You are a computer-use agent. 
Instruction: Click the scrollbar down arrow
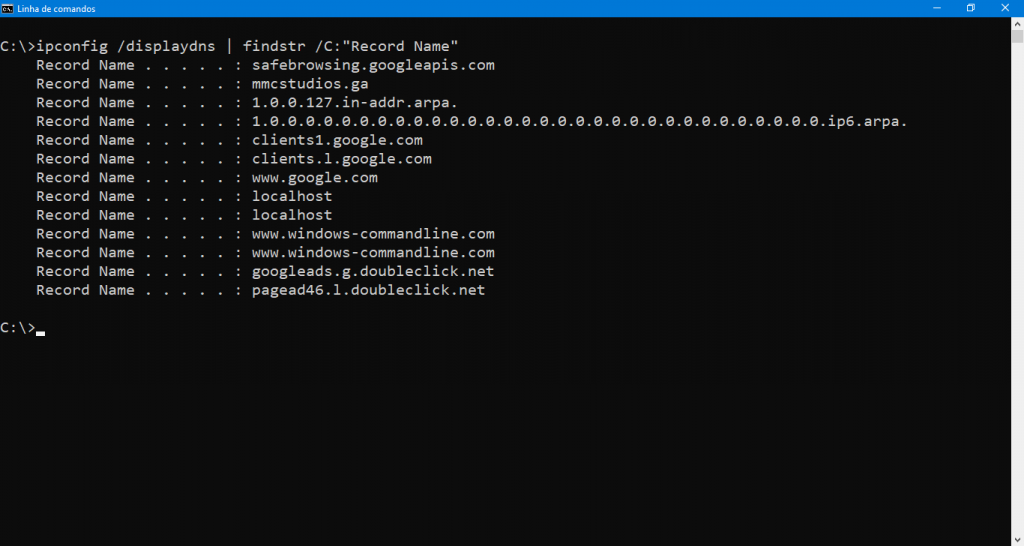pyautogui.click(x=1017, y=540)
